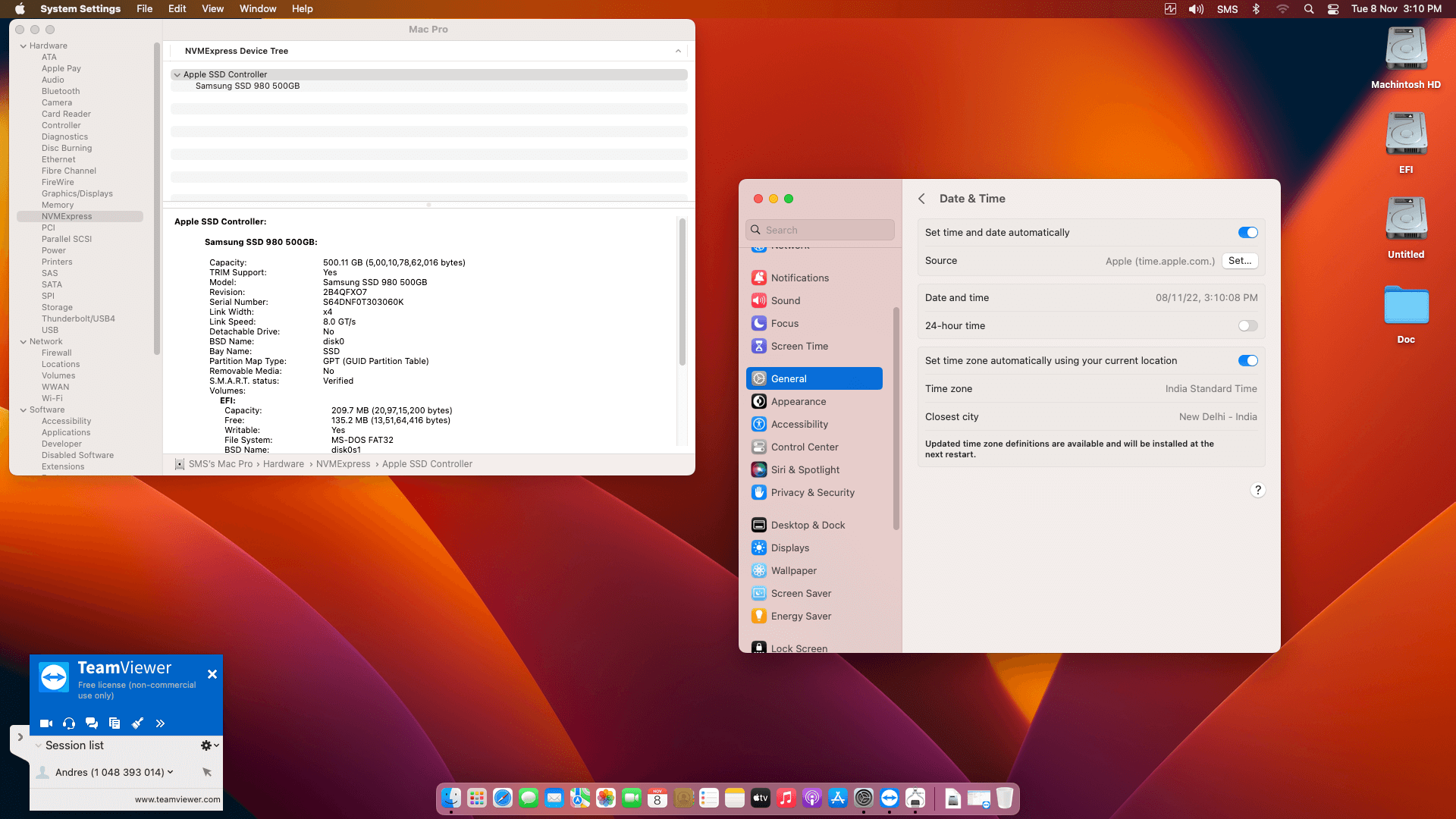
Task: Select the EFI drive on the desktop
Action: point(1406,144)
